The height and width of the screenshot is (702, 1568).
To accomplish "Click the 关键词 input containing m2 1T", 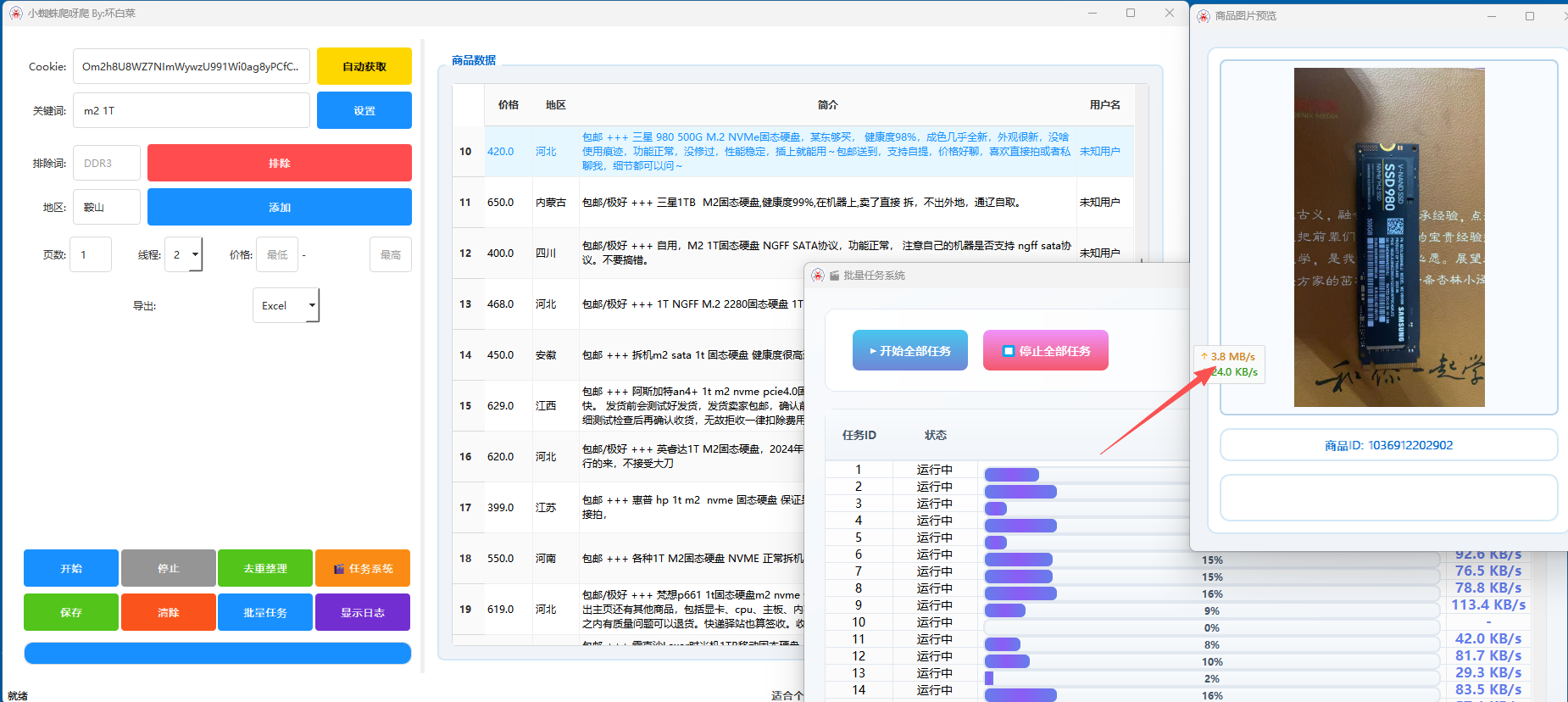I will [x=192, y=111].
